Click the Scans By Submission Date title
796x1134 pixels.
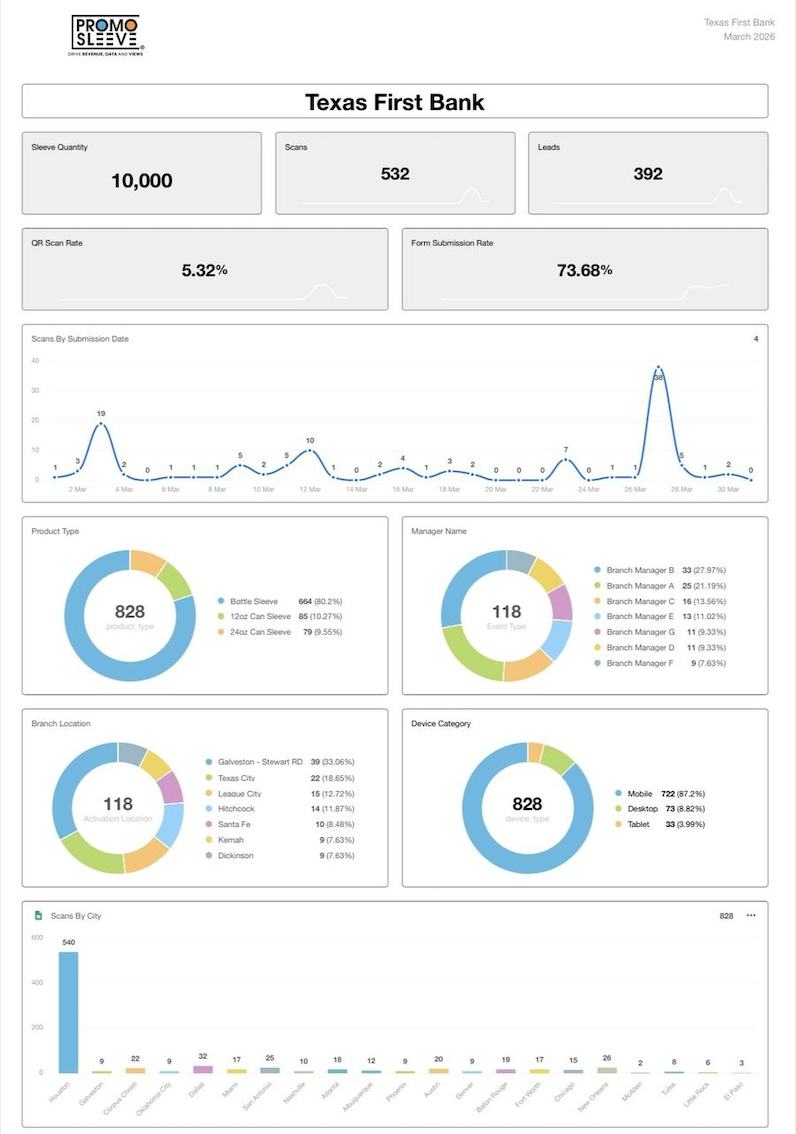coord(80,338)
